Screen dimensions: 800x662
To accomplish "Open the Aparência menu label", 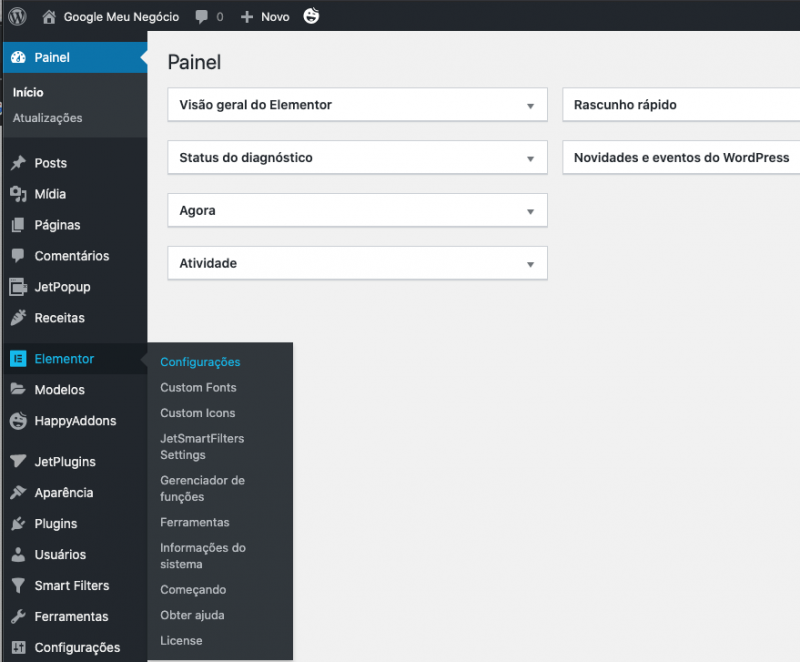I will click(x=64, y=493).
